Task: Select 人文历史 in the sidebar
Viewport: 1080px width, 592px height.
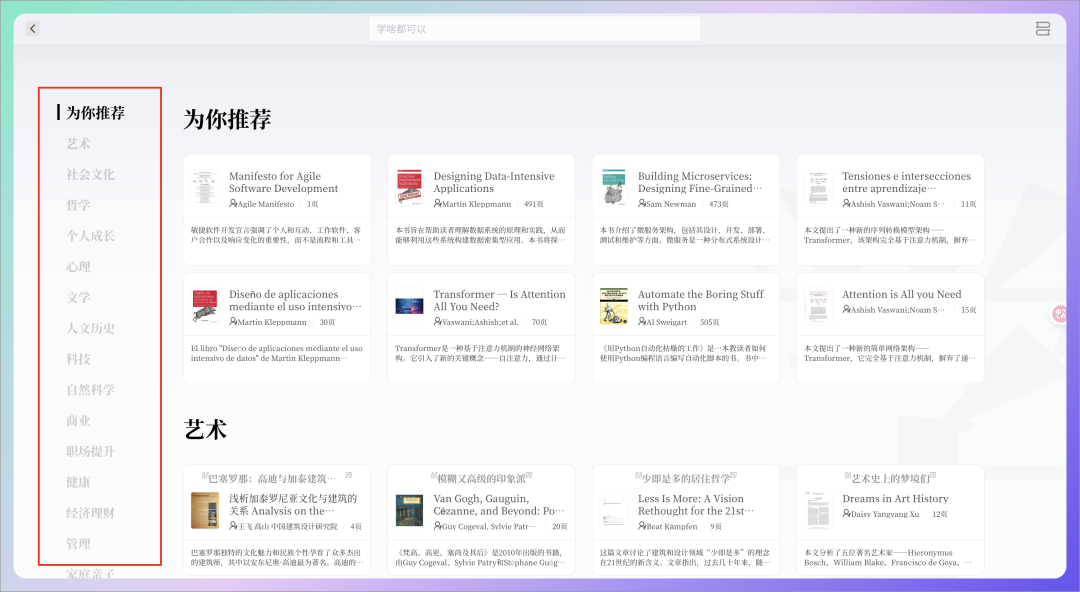Action: (x=90, y=328)
